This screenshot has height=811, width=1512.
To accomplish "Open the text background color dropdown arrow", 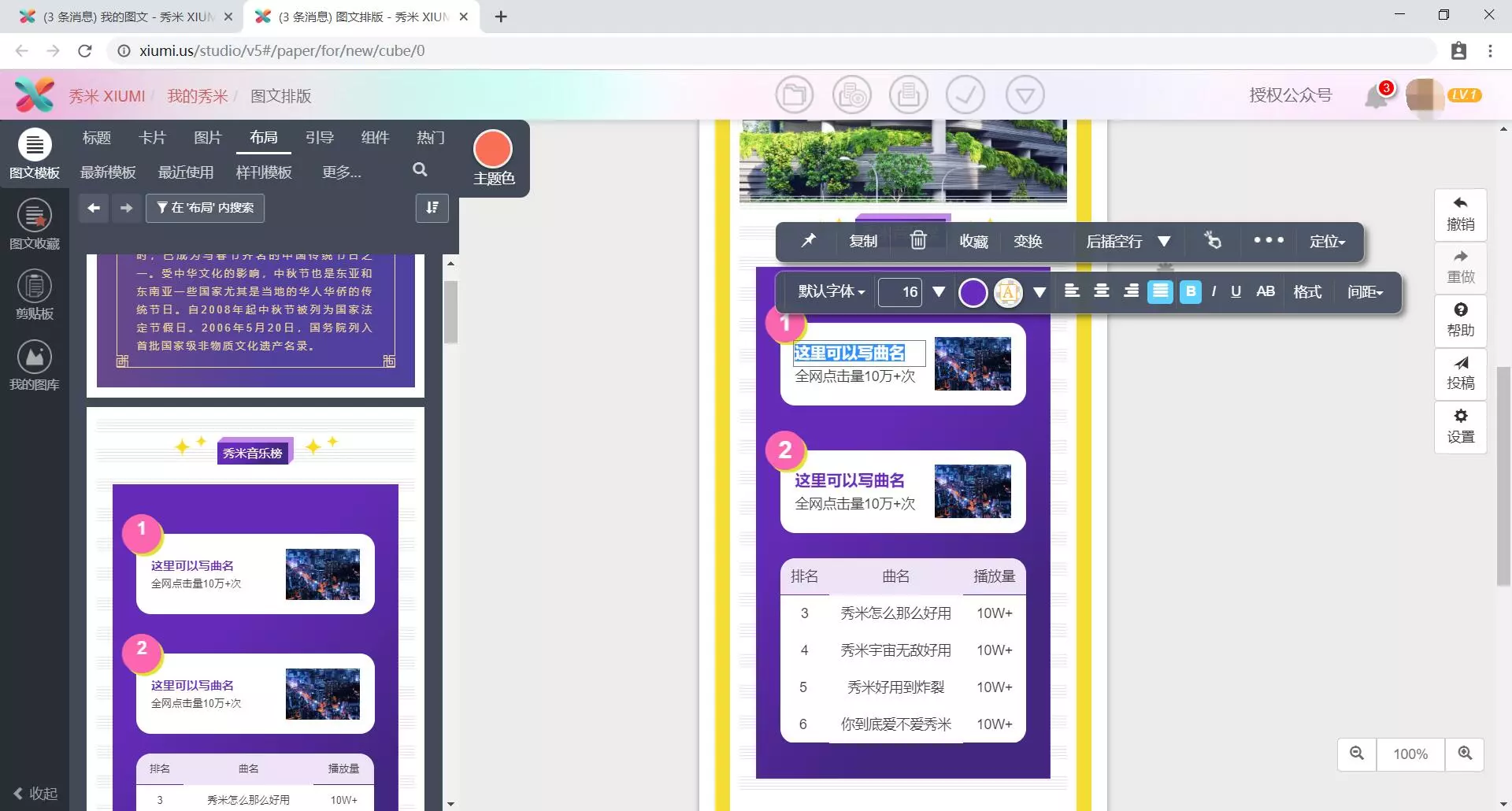I will click(1039, 292).
